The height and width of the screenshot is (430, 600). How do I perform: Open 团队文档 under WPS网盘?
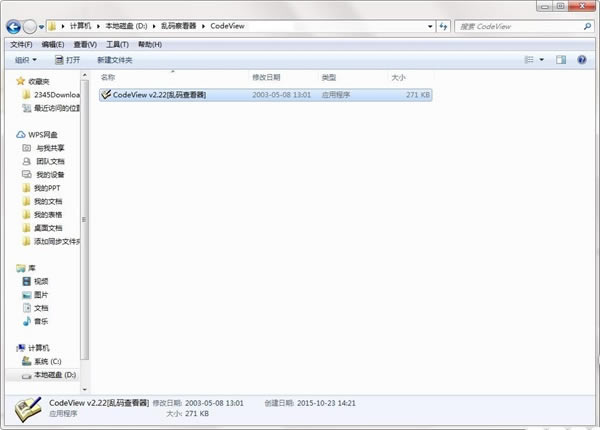[x=43, y=161]
